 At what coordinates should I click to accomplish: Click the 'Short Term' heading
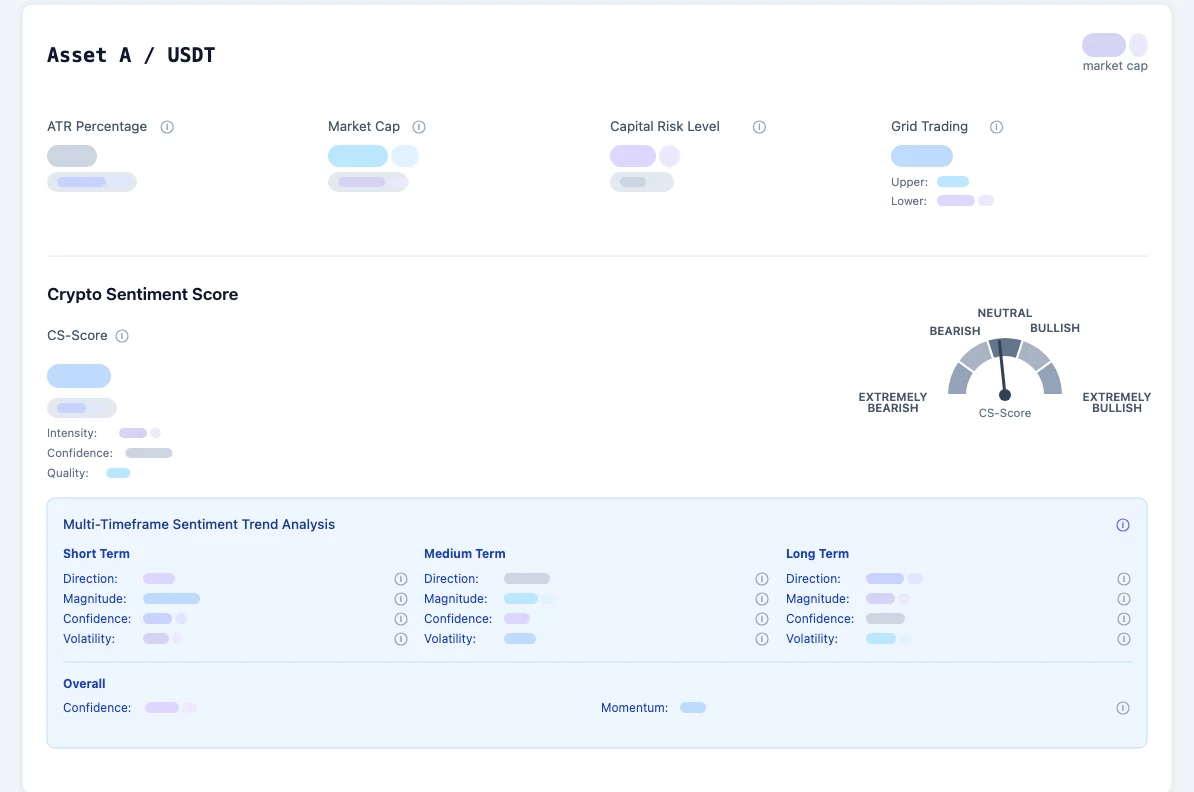pyautogui.click(x=96, y=554)
